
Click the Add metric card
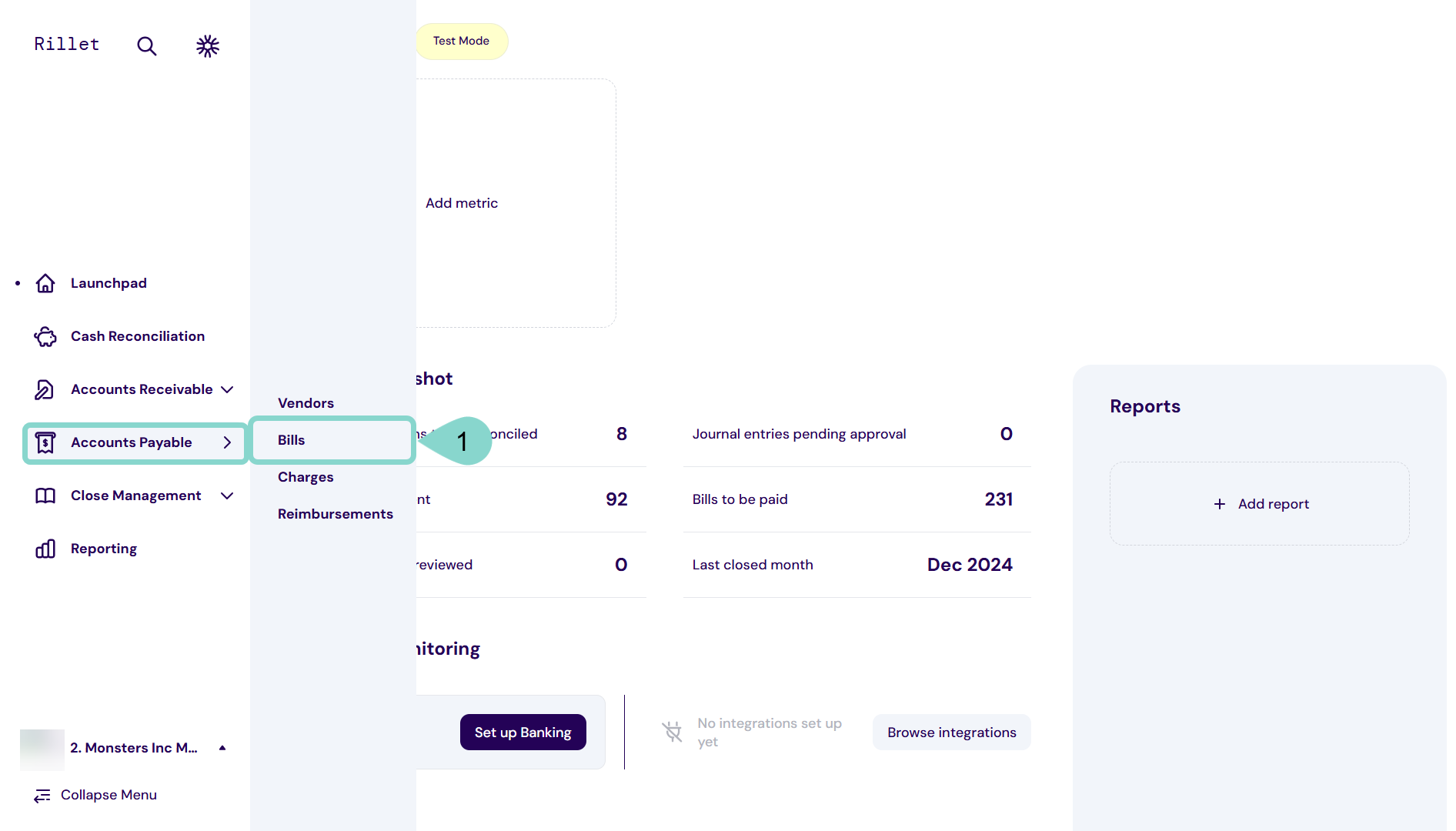click(462, 203)
